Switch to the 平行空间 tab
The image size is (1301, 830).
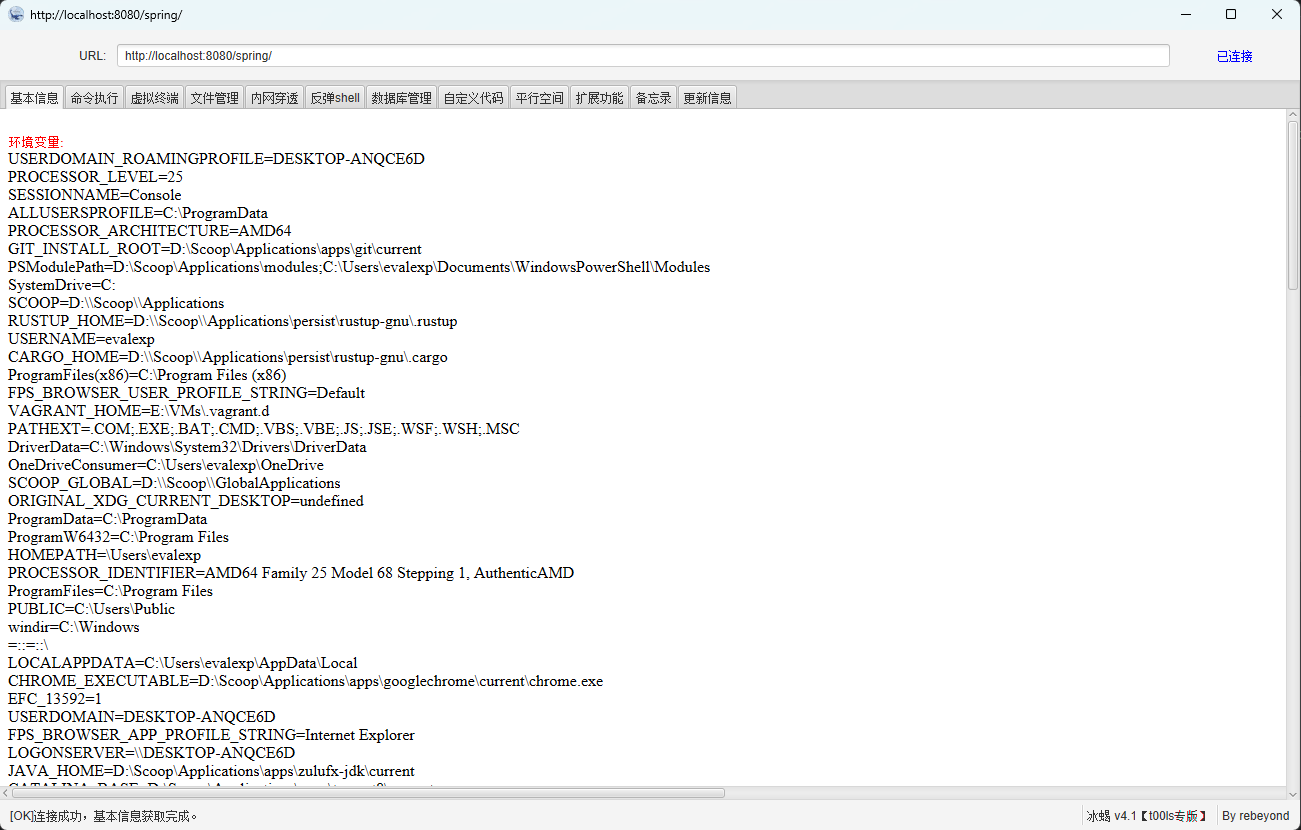539,98
